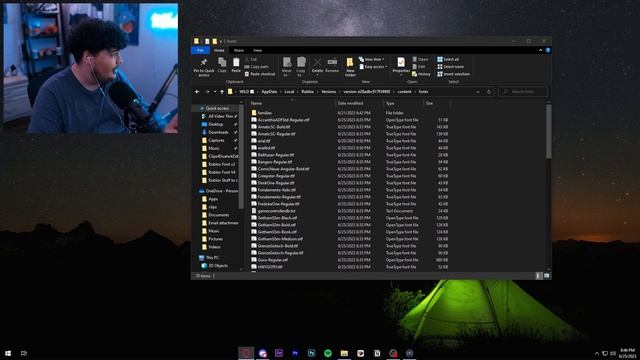Open the recent locations dropdown arrow
The width and height of the screenshot is (640, 360).
click(x=215, y=92)
